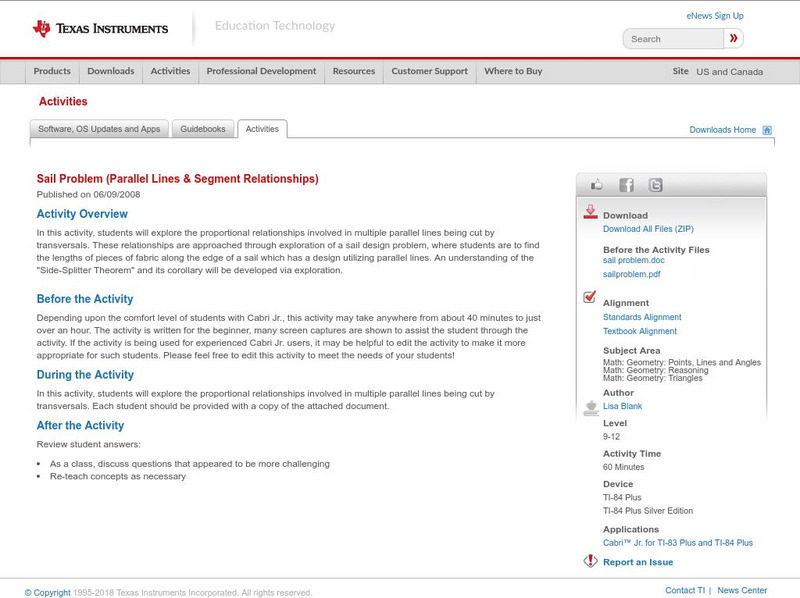Open the Products menu
This screenshot has width=800, height=598.
(52, 71)
